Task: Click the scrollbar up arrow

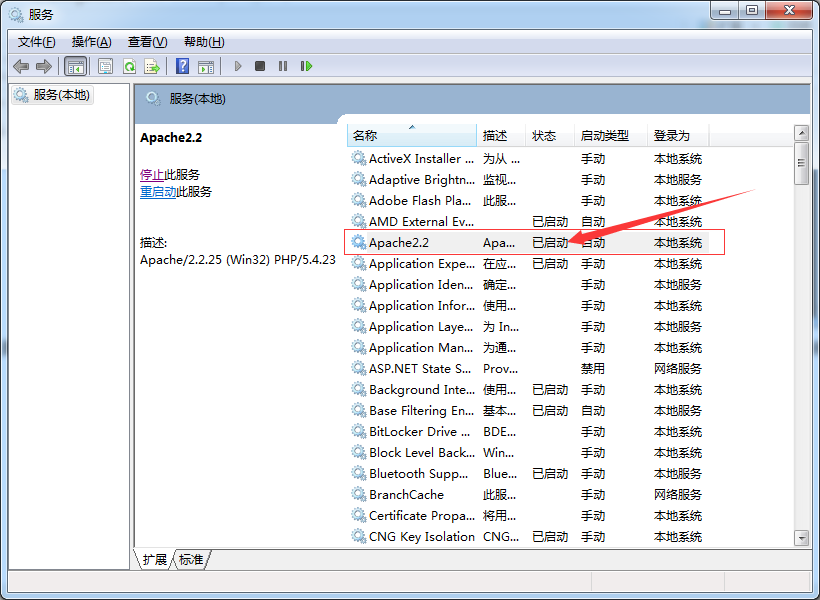Action: (801, 133)
